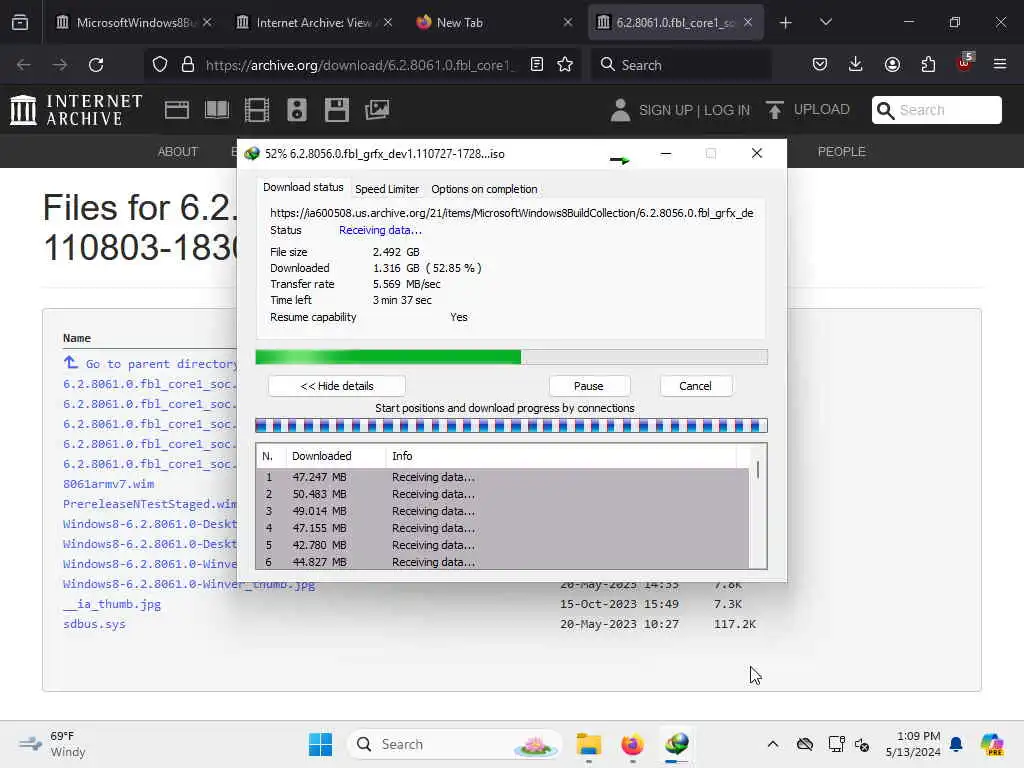
Task: Click the green download progress bar
Action: point(511,357)
